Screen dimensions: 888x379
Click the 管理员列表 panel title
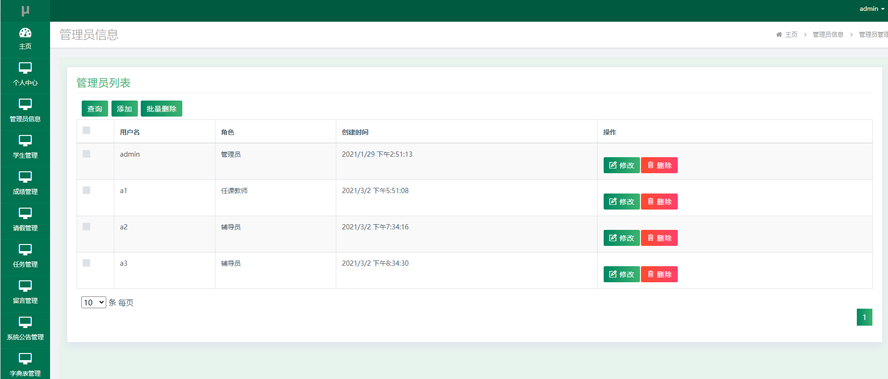104,83
